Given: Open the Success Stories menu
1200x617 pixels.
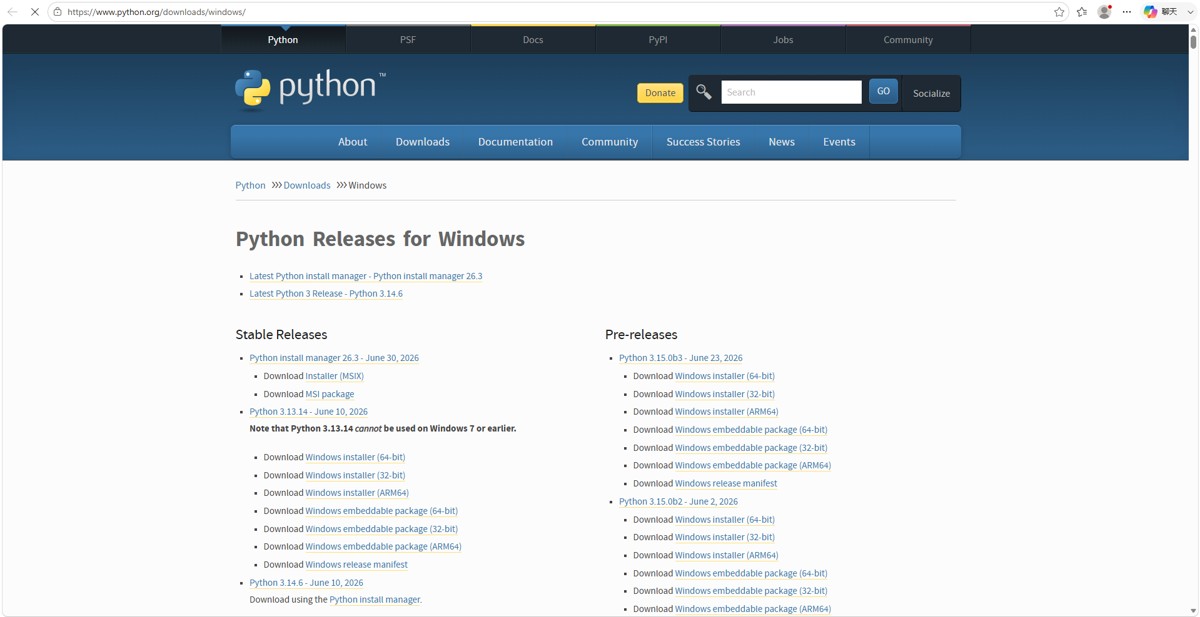Looking at the screenshot, I should [703, 142].
